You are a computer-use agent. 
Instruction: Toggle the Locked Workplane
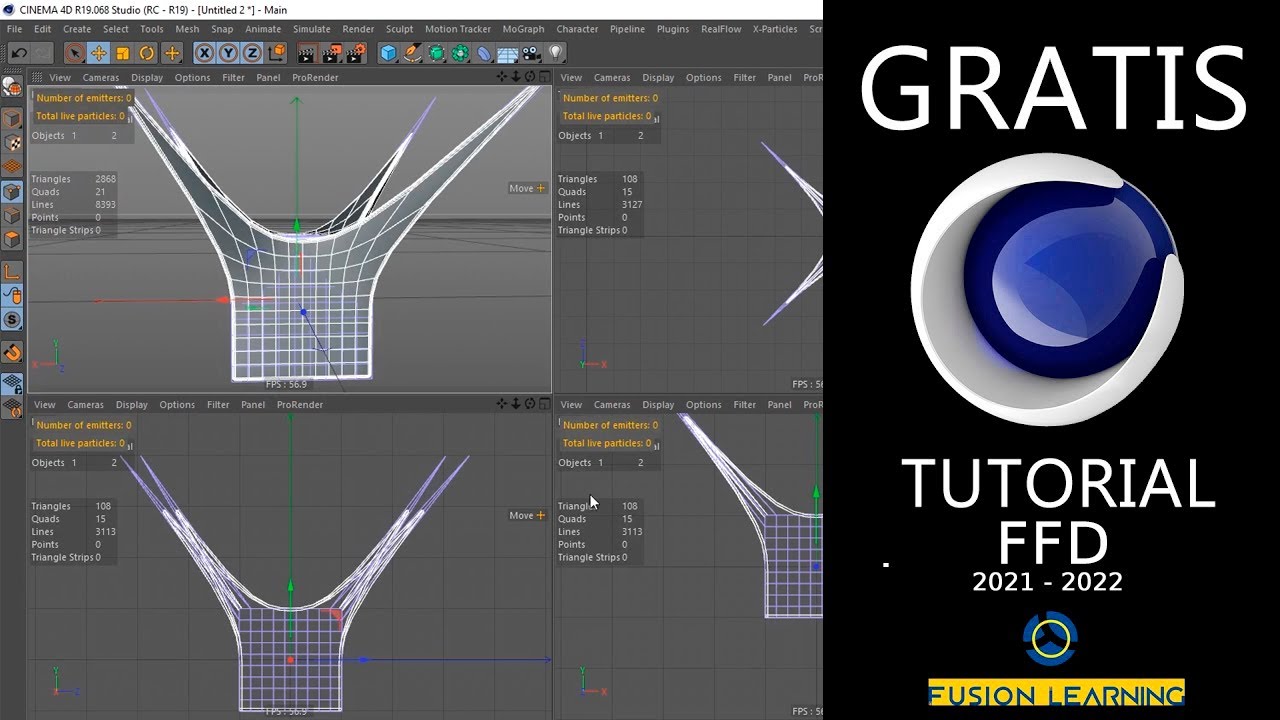coord(12,383)
